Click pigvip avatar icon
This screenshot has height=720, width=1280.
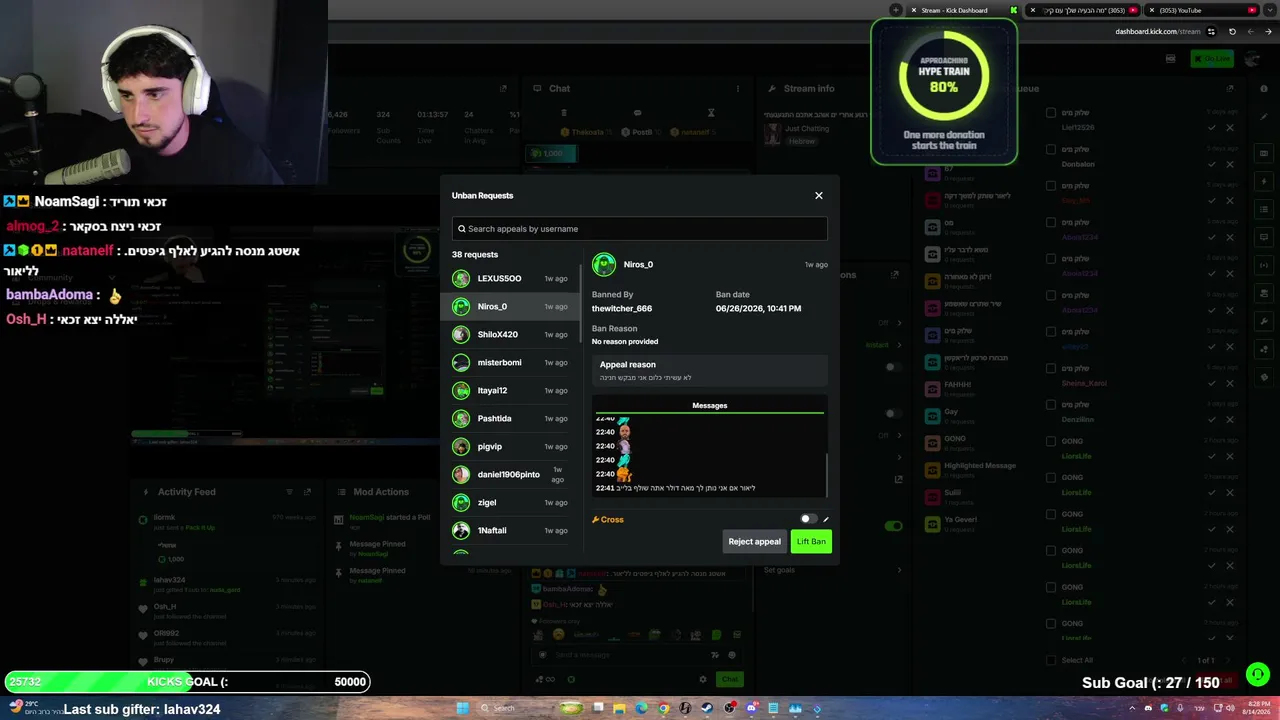click(x=461, y=447)
